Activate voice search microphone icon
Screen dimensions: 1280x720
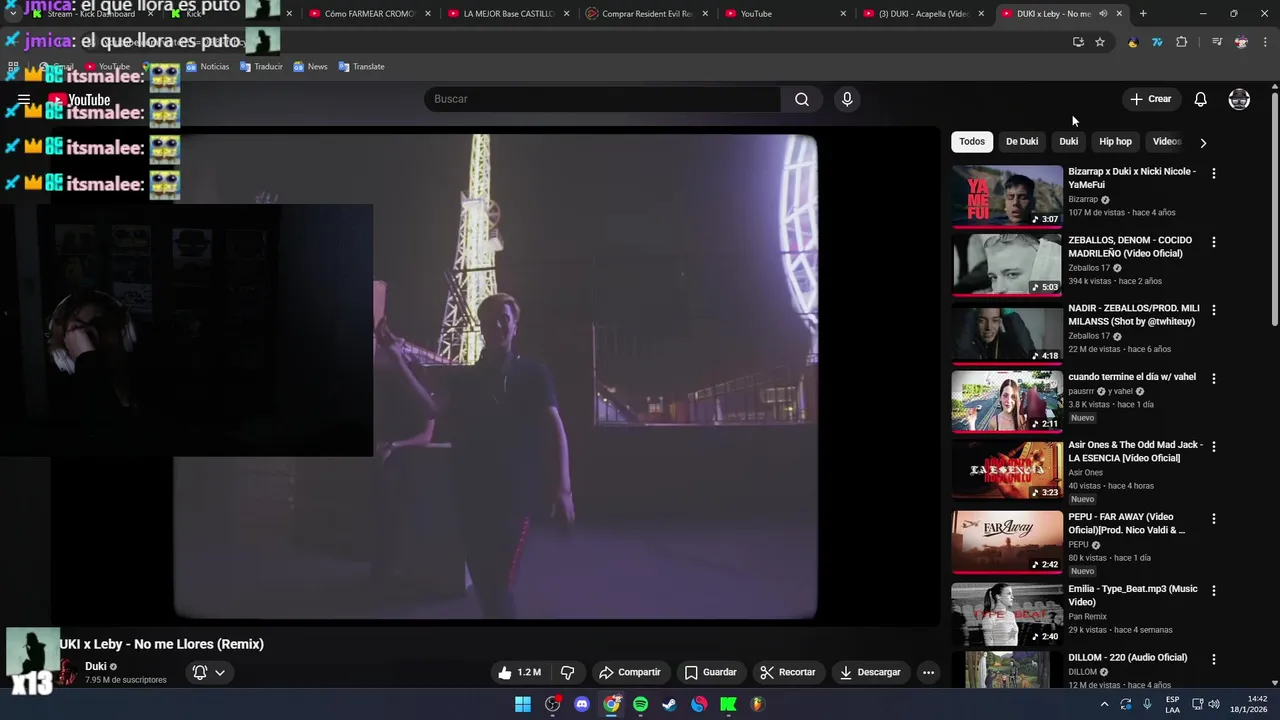847,99
